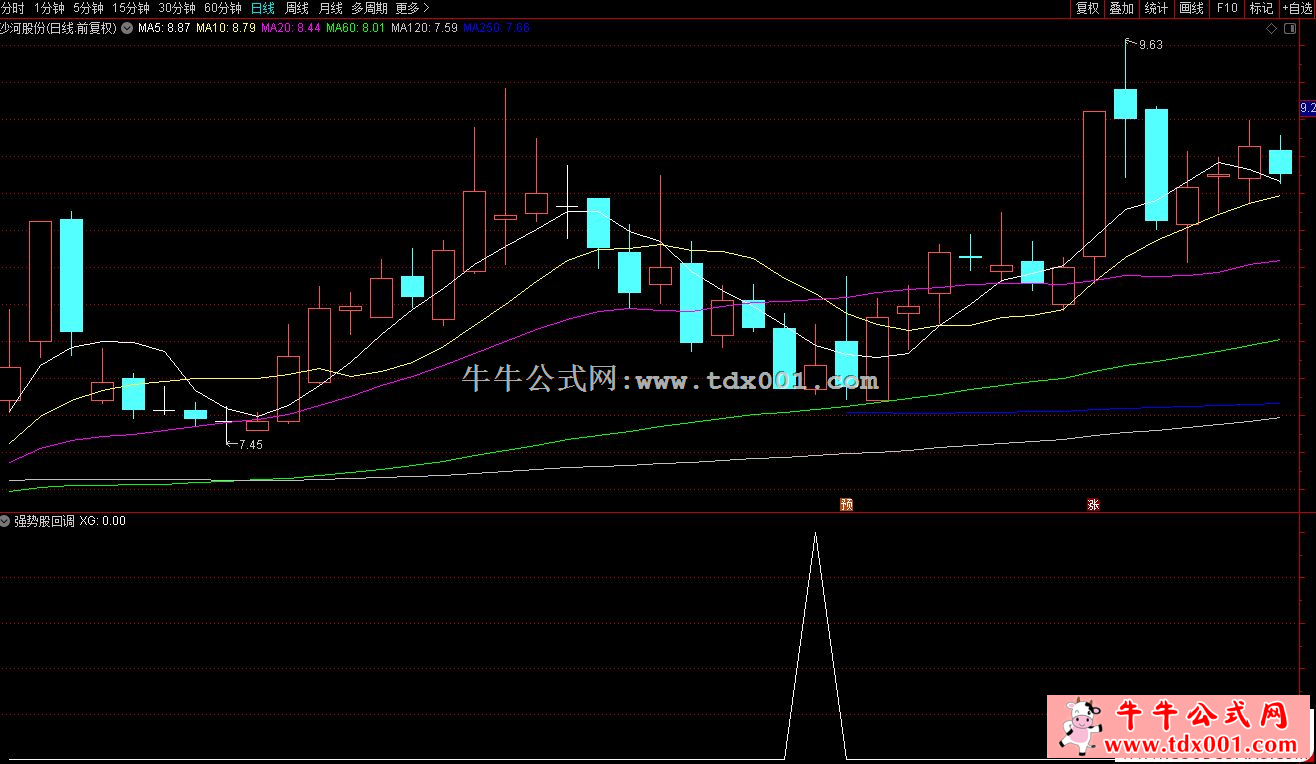Click the MA120: 7.59 indicator label
This screenshot has height=764, width=1316.
pos(425,28)
